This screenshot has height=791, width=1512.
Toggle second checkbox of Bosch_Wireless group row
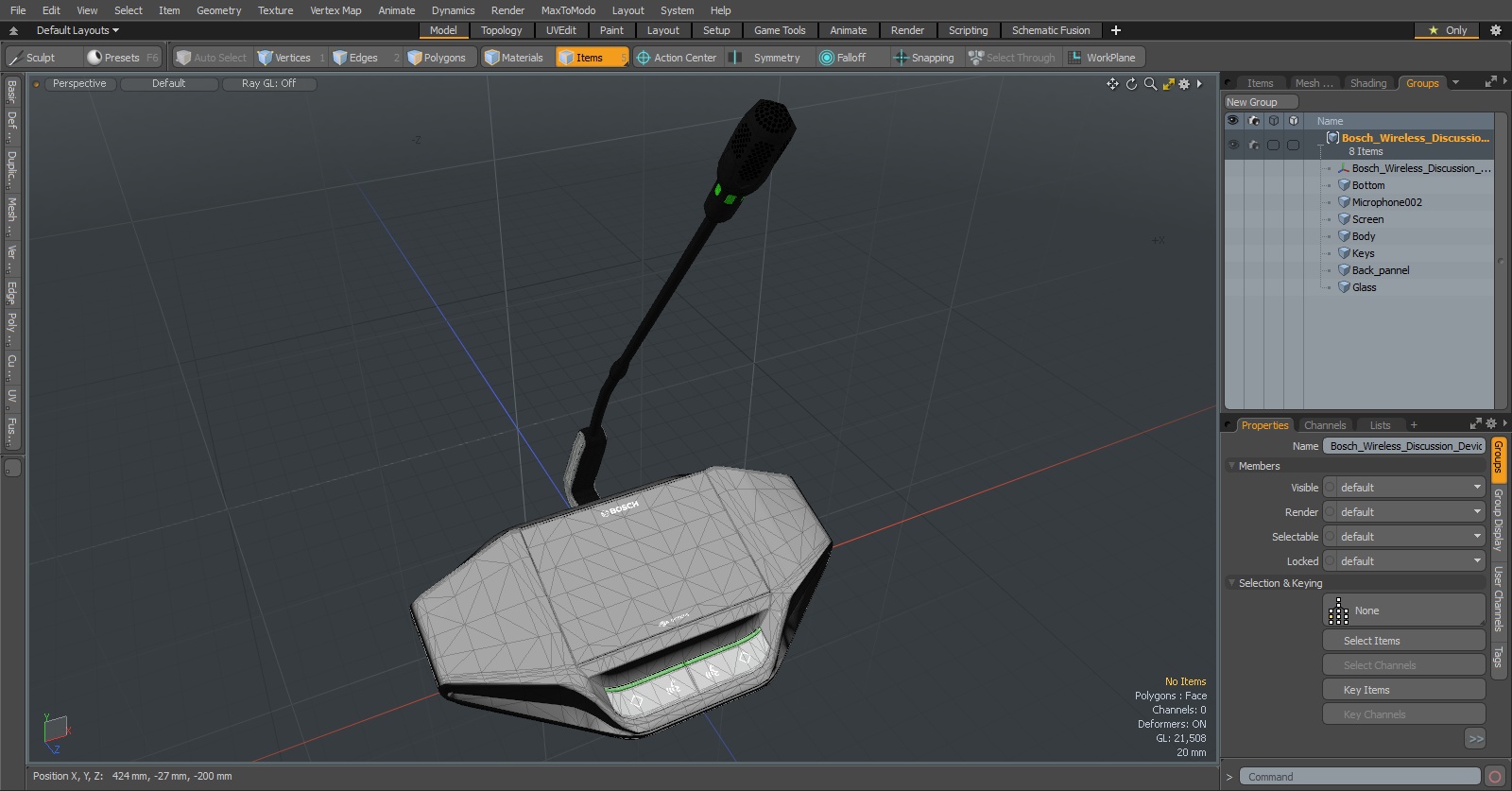pos(1293,145)
